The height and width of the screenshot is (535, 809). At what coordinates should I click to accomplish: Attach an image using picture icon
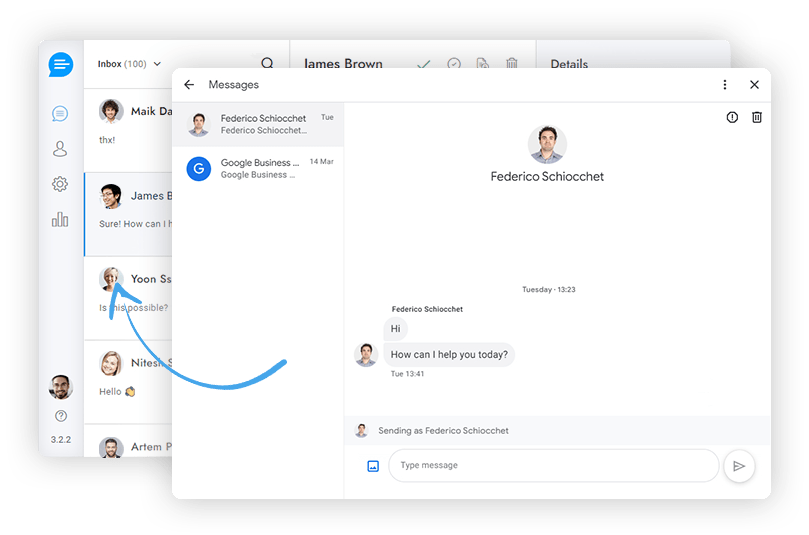373,466
